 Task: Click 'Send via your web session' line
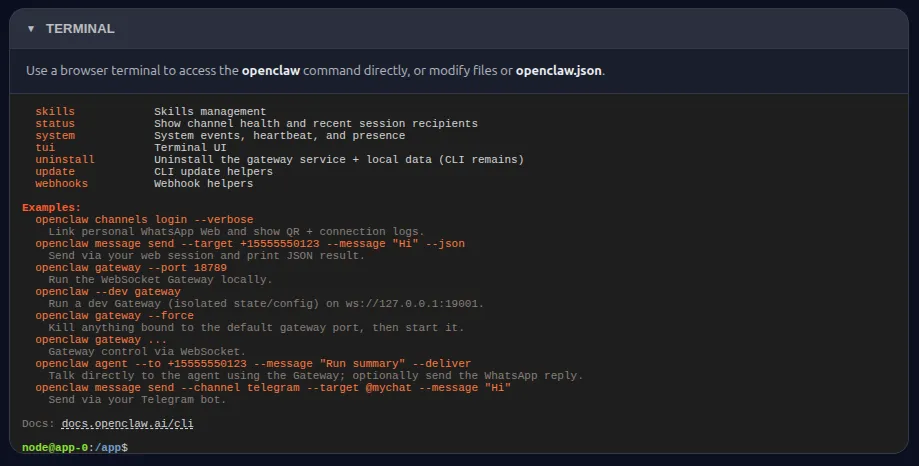pyautogui.click(x=207, y=256)
